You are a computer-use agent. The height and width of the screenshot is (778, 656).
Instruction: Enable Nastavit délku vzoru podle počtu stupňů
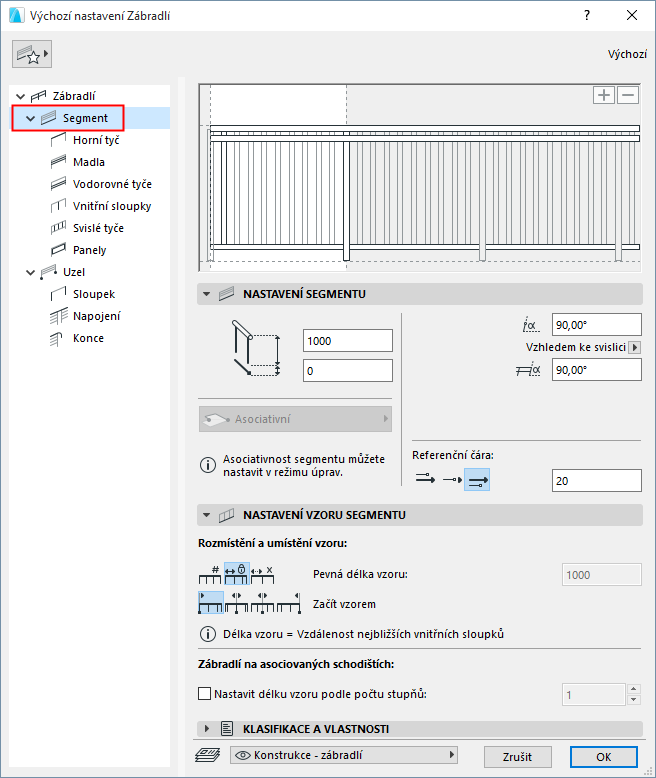tap(204, 694)
